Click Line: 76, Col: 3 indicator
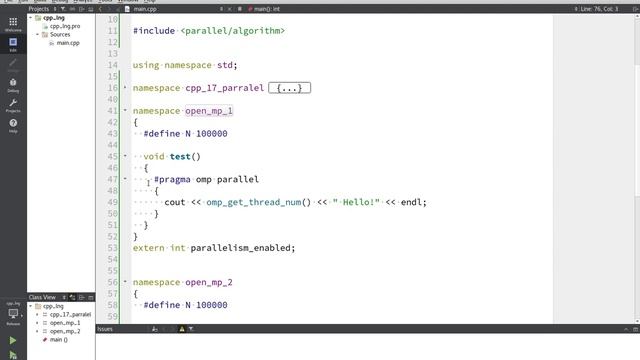Image resolution: width=640 pixels, height=360 pixels. tap(600, 9)
